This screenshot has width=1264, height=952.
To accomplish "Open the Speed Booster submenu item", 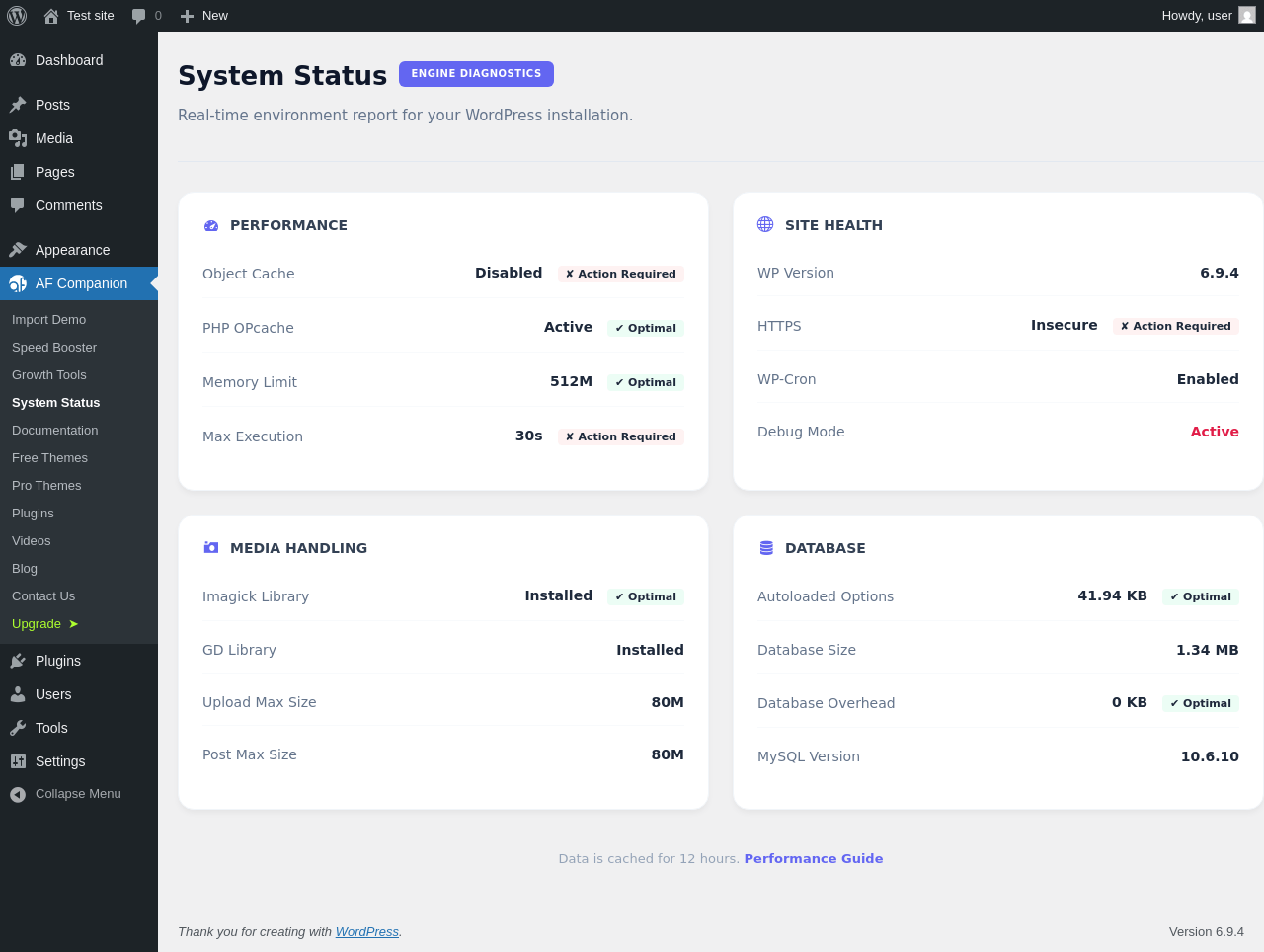I will click(54, 348).
